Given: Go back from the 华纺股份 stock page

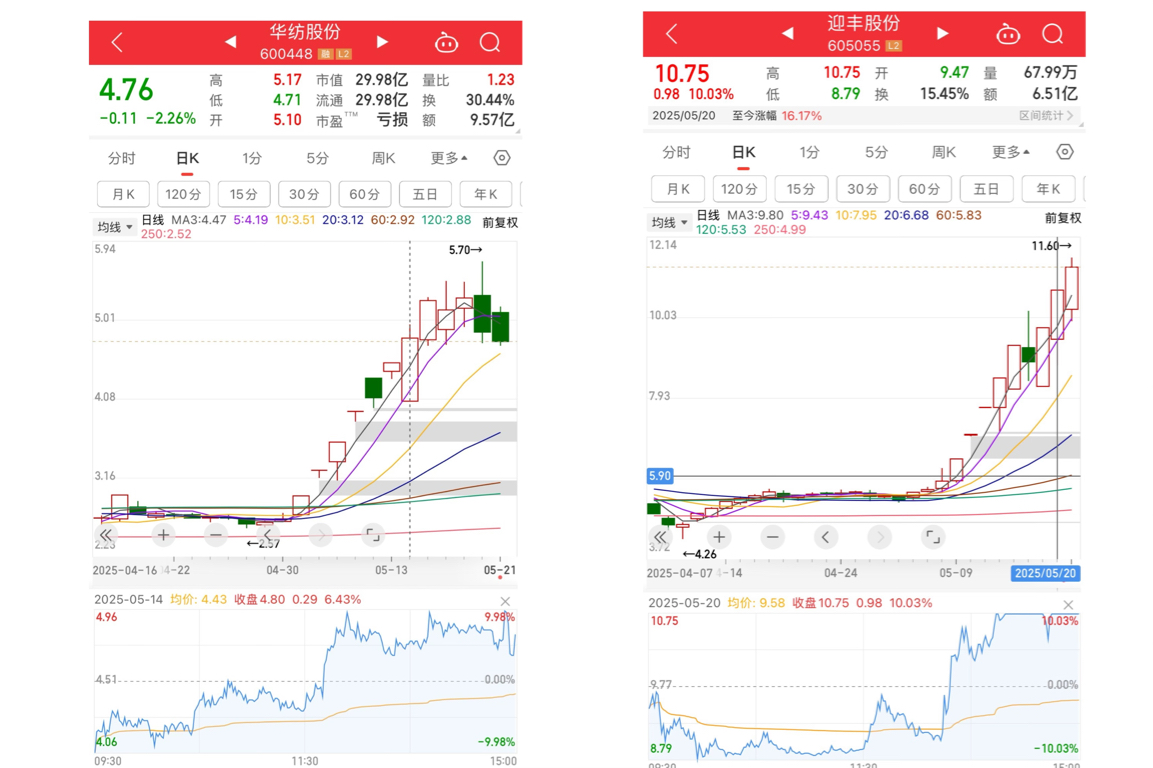Looking at the screenshot, I should 117,43.
